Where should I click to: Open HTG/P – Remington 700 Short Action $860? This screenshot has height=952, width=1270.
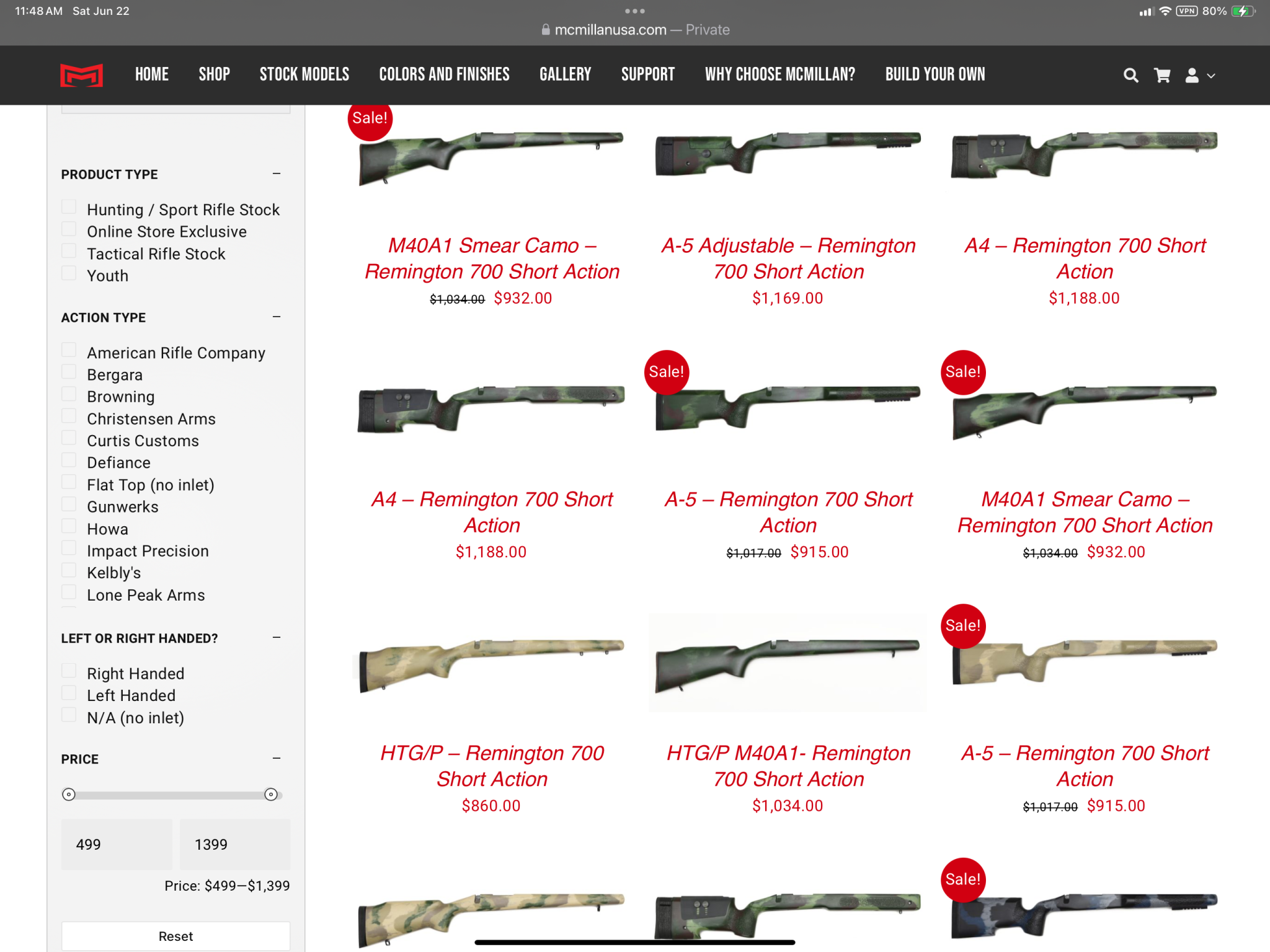pyautogui.click(x=492, y=766)
